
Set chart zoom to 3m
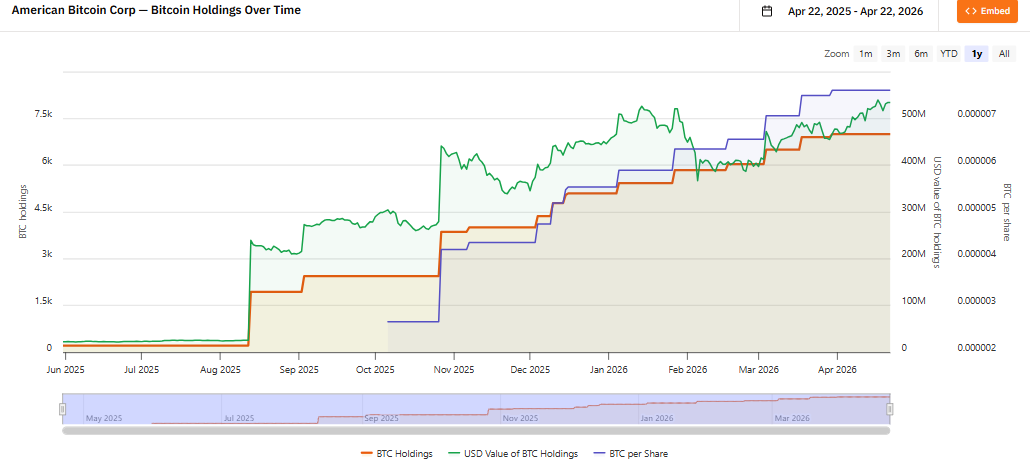[893, 54]
